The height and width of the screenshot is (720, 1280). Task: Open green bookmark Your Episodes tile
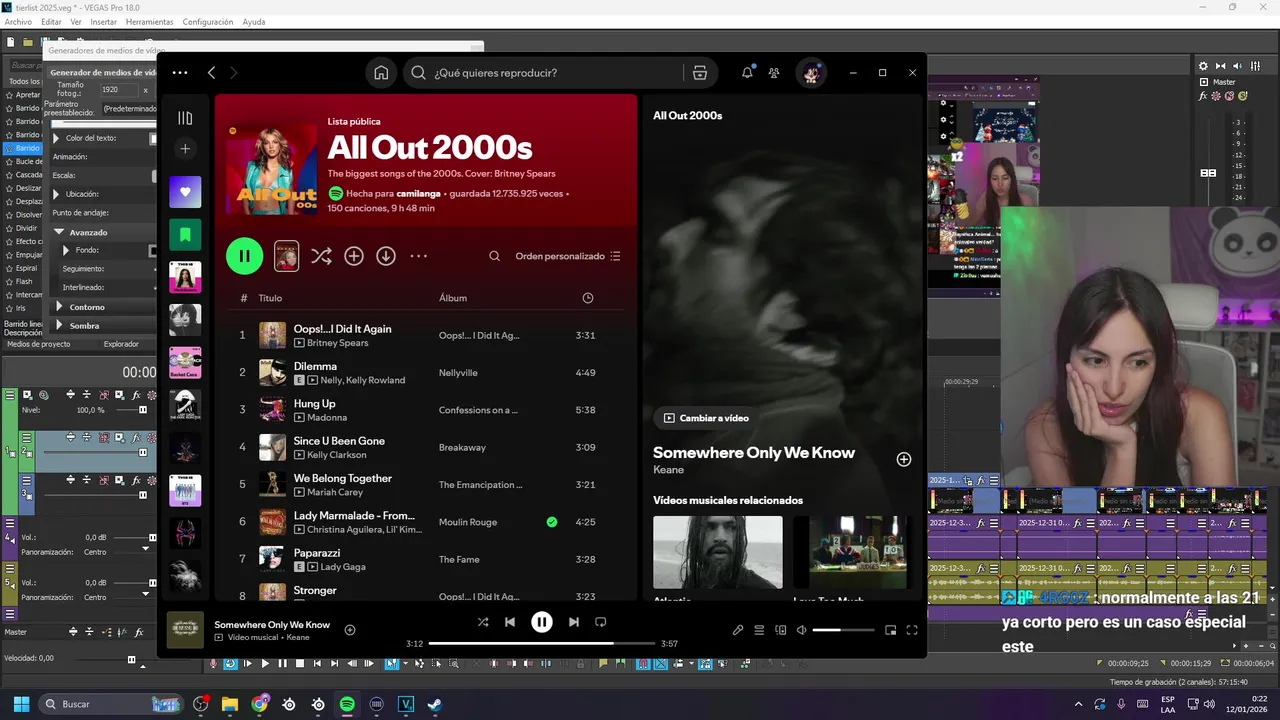coord(185,235)
